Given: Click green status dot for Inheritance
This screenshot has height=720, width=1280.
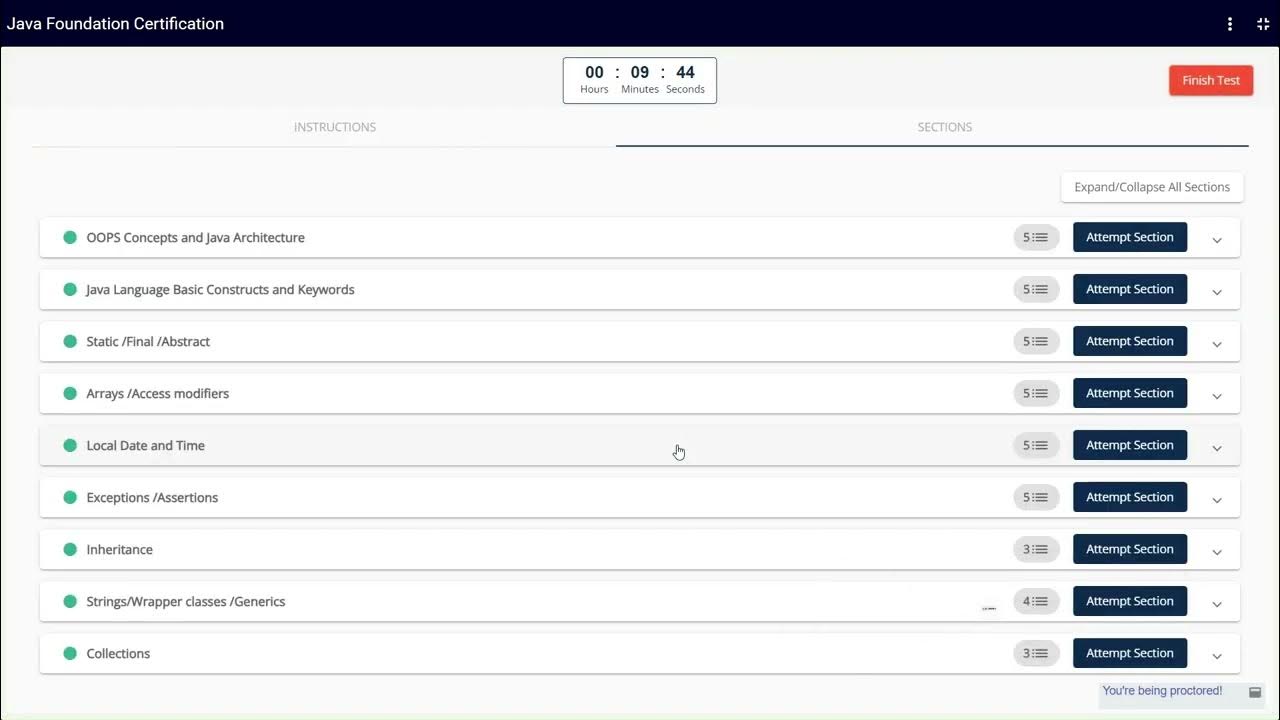Looking at the screenshot, I should tap(70, 549).
